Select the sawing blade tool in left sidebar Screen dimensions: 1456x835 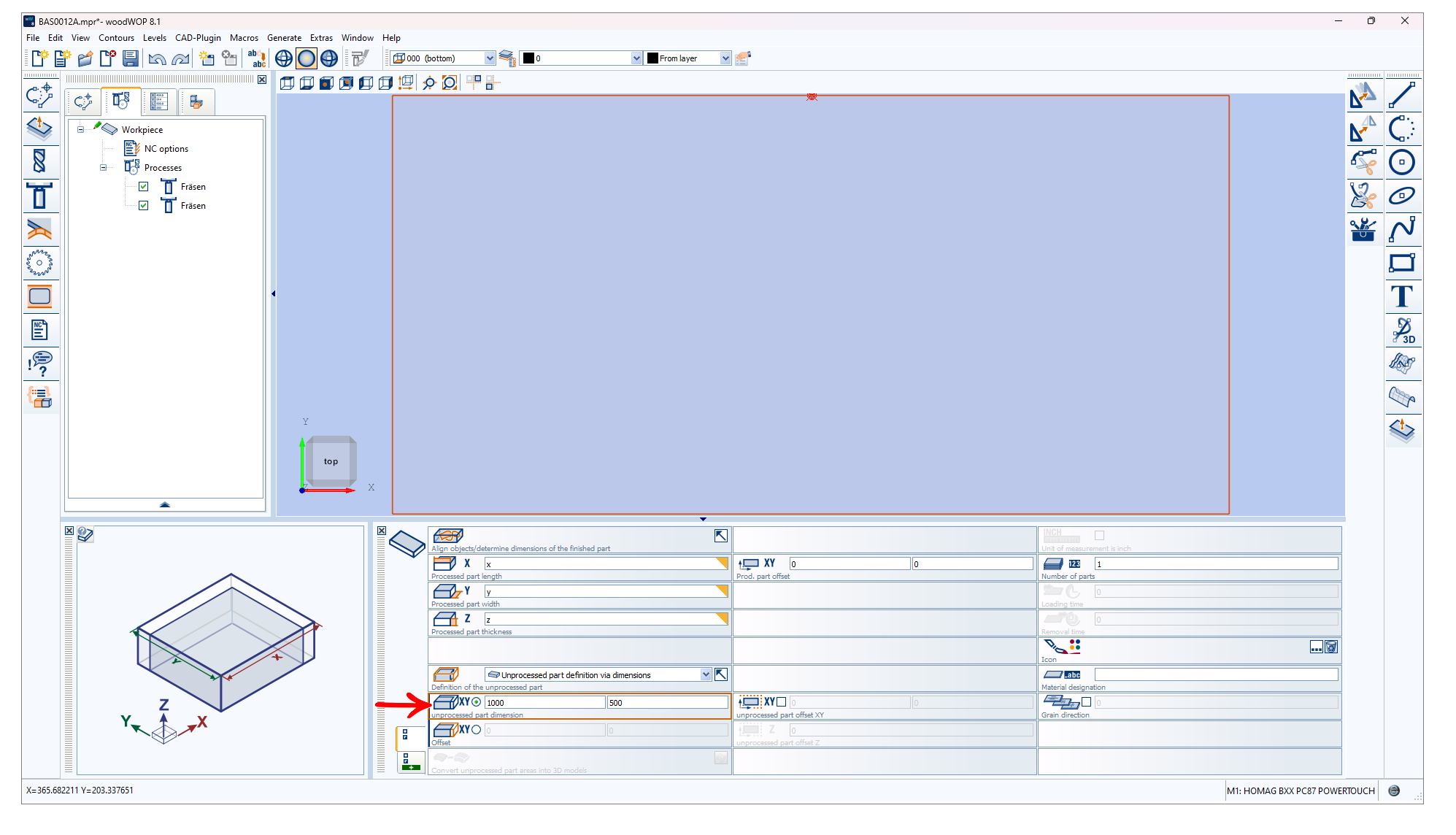[x=39, y=263]
